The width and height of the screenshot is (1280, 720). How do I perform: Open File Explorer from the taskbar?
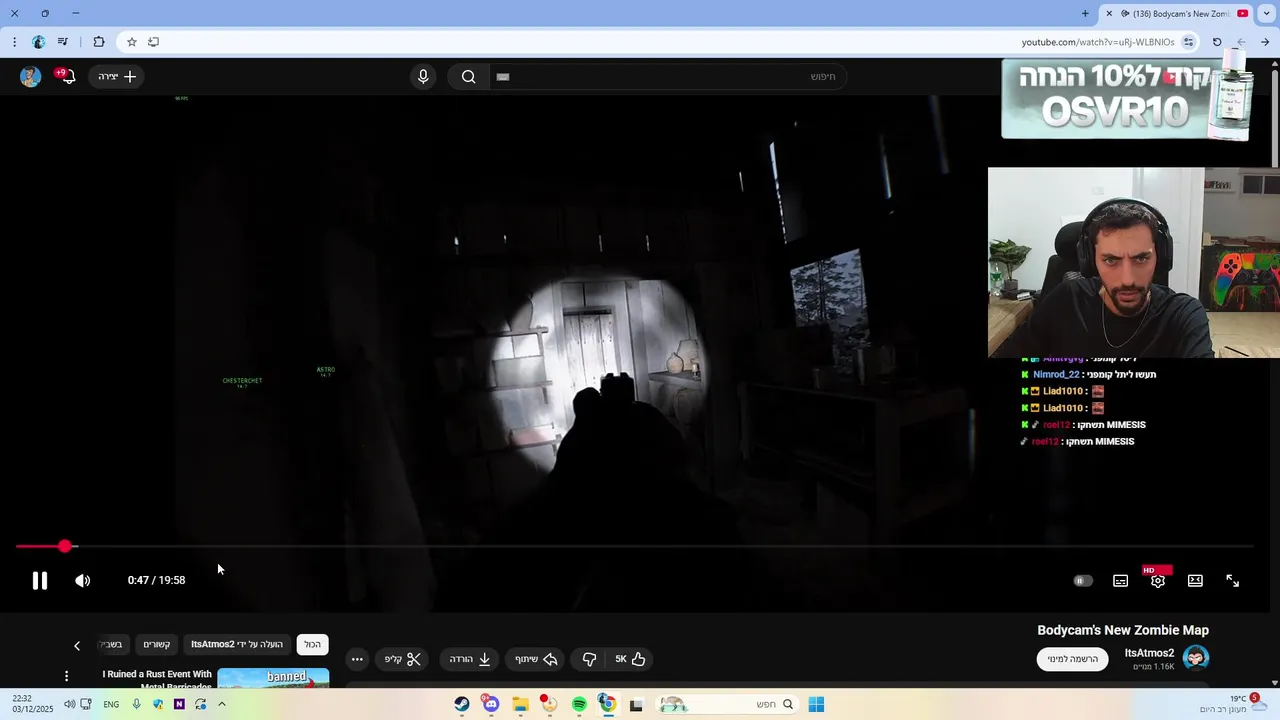(520, 704)
